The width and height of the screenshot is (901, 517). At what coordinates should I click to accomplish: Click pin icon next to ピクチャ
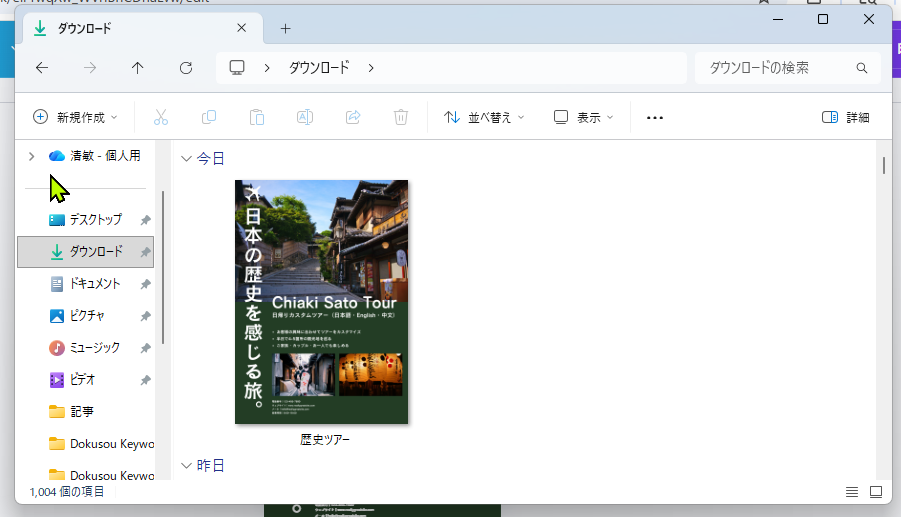[x=145, y=316]
